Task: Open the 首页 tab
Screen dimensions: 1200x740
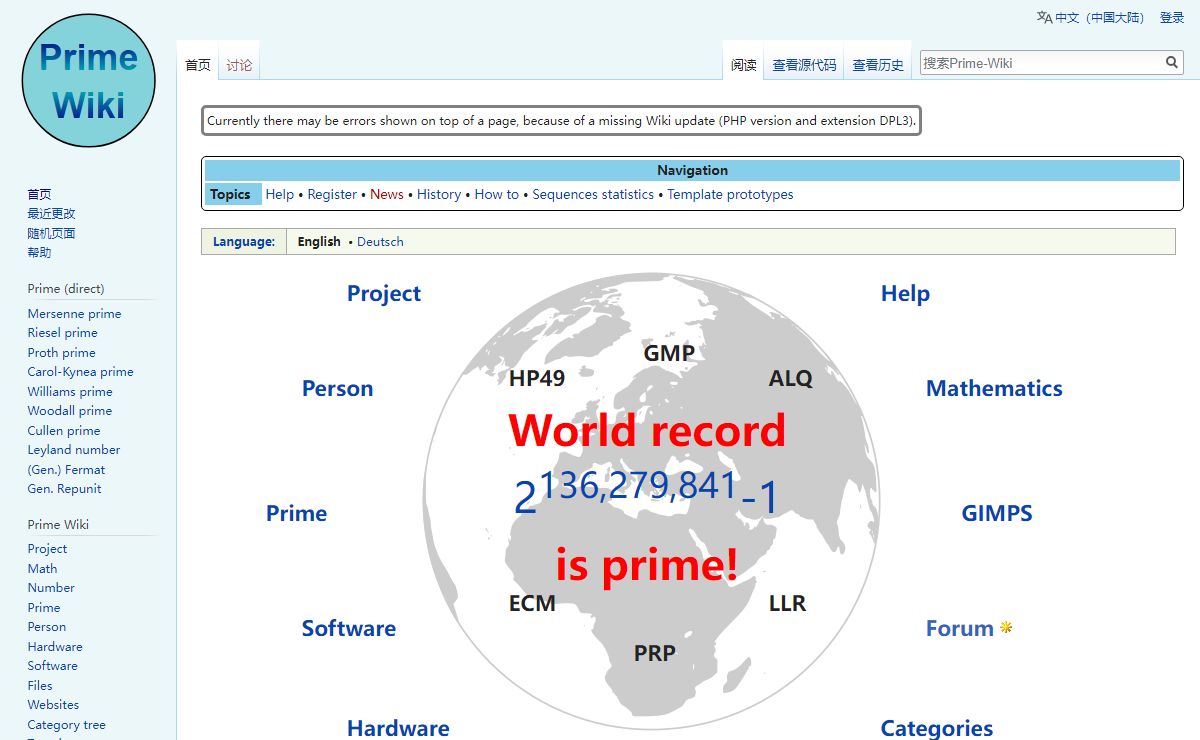Action: tap(198, 65)
